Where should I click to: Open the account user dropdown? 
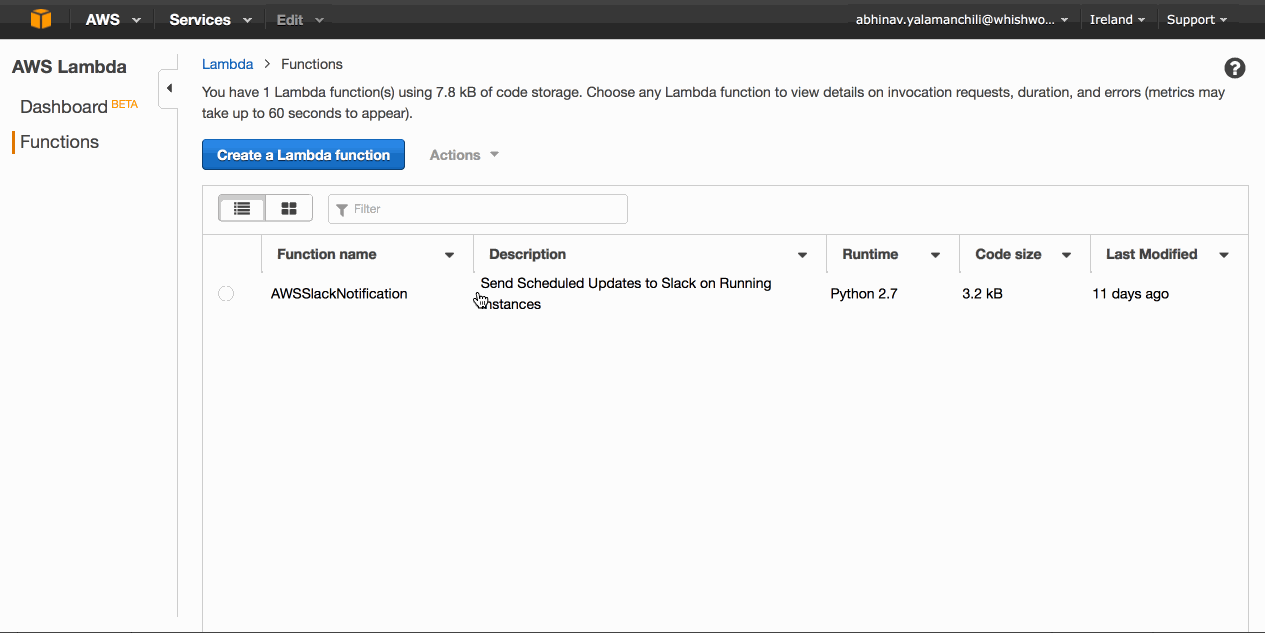962,19
